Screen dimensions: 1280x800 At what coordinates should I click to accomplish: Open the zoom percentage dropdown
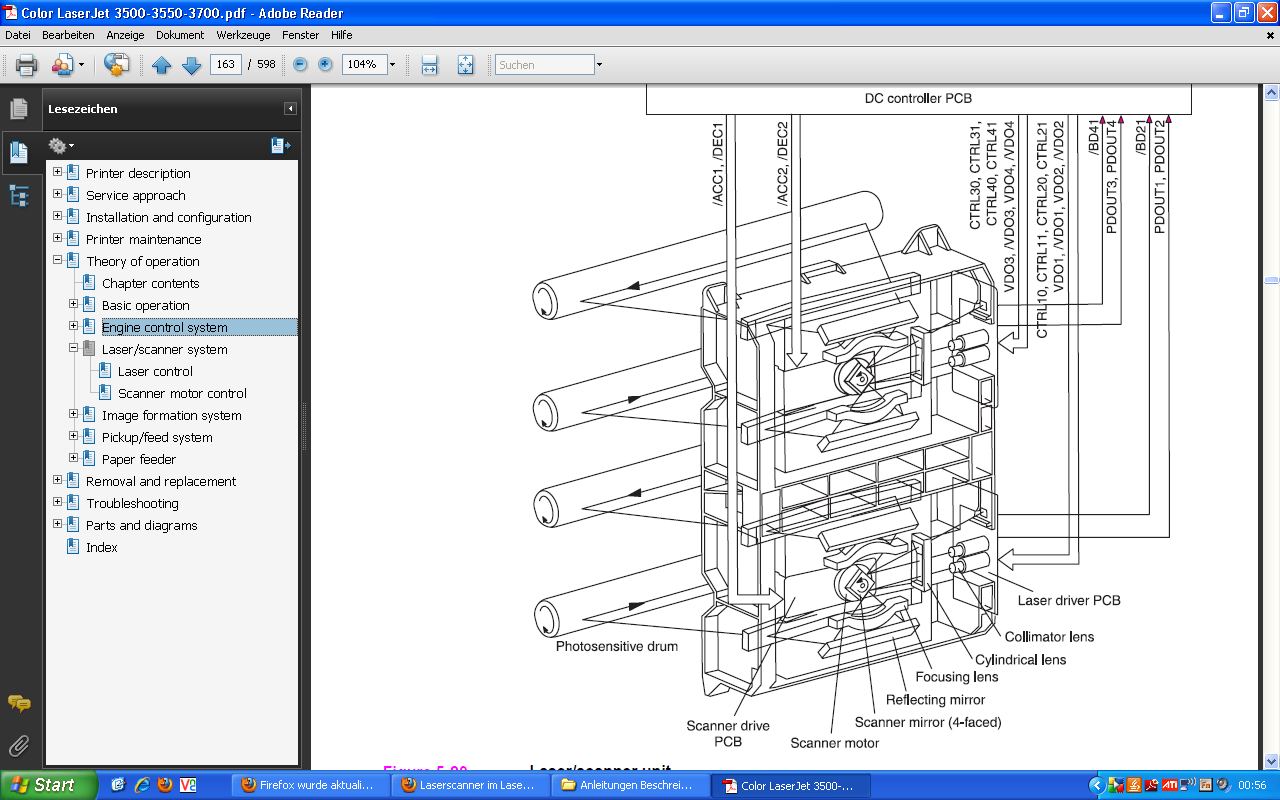click(x=392, y=65)
